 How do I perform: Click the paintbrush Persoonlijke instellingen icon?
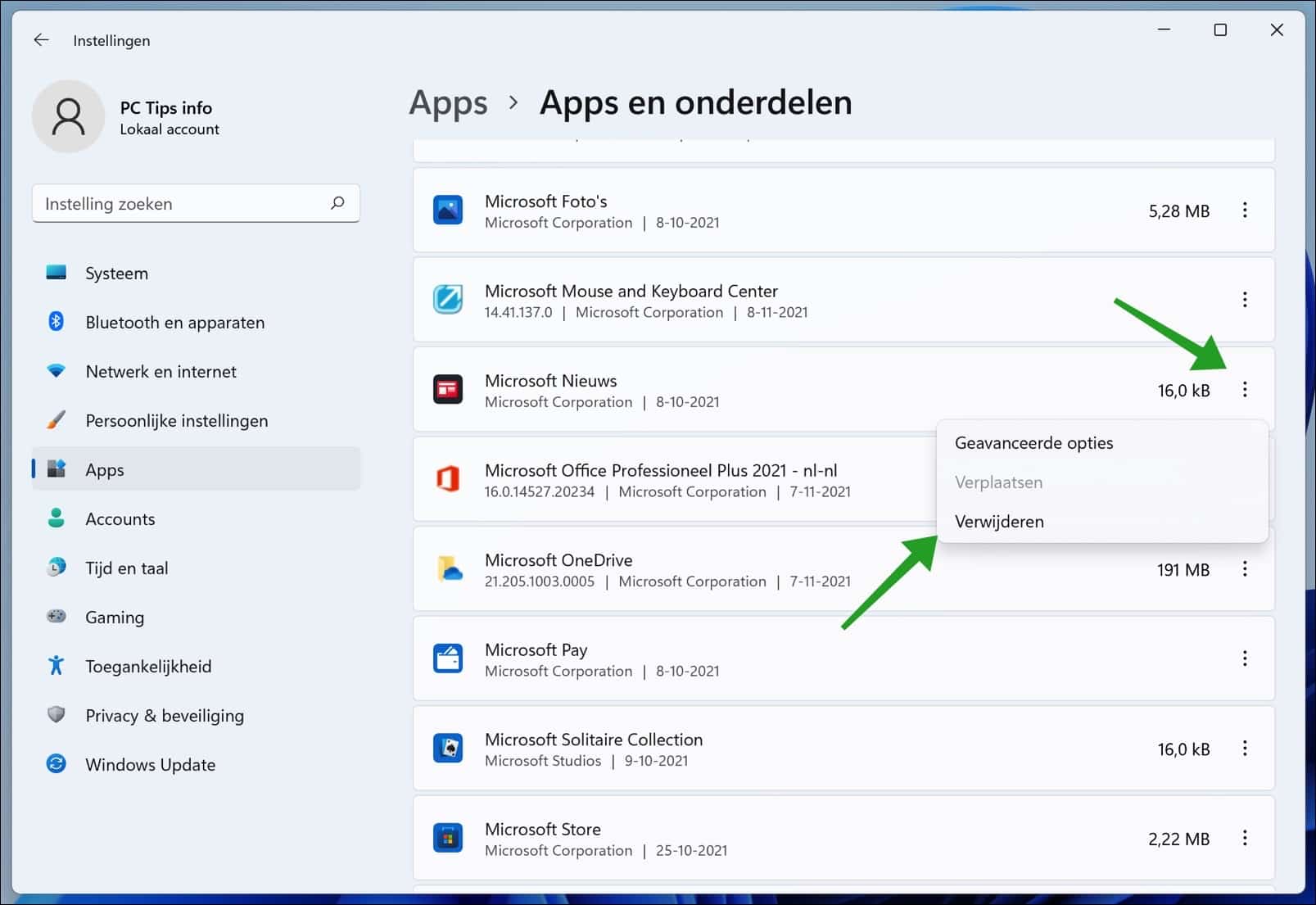tap(57, 420)
